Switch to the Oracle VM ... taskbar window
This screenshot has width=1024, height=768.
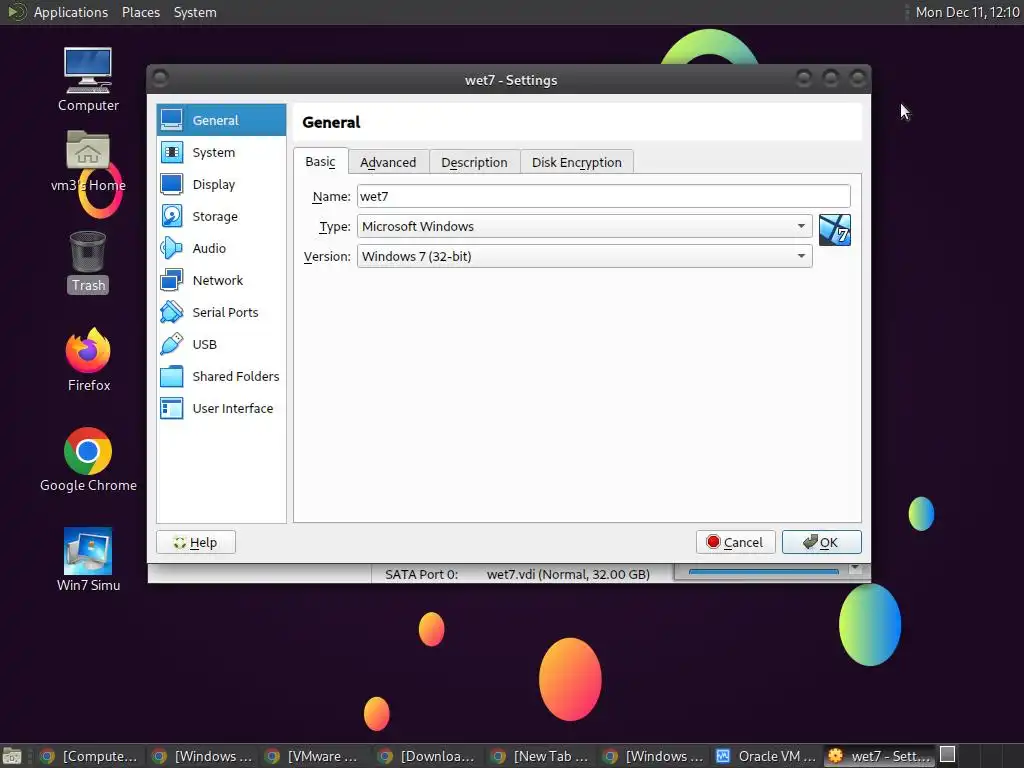point(765,756)
